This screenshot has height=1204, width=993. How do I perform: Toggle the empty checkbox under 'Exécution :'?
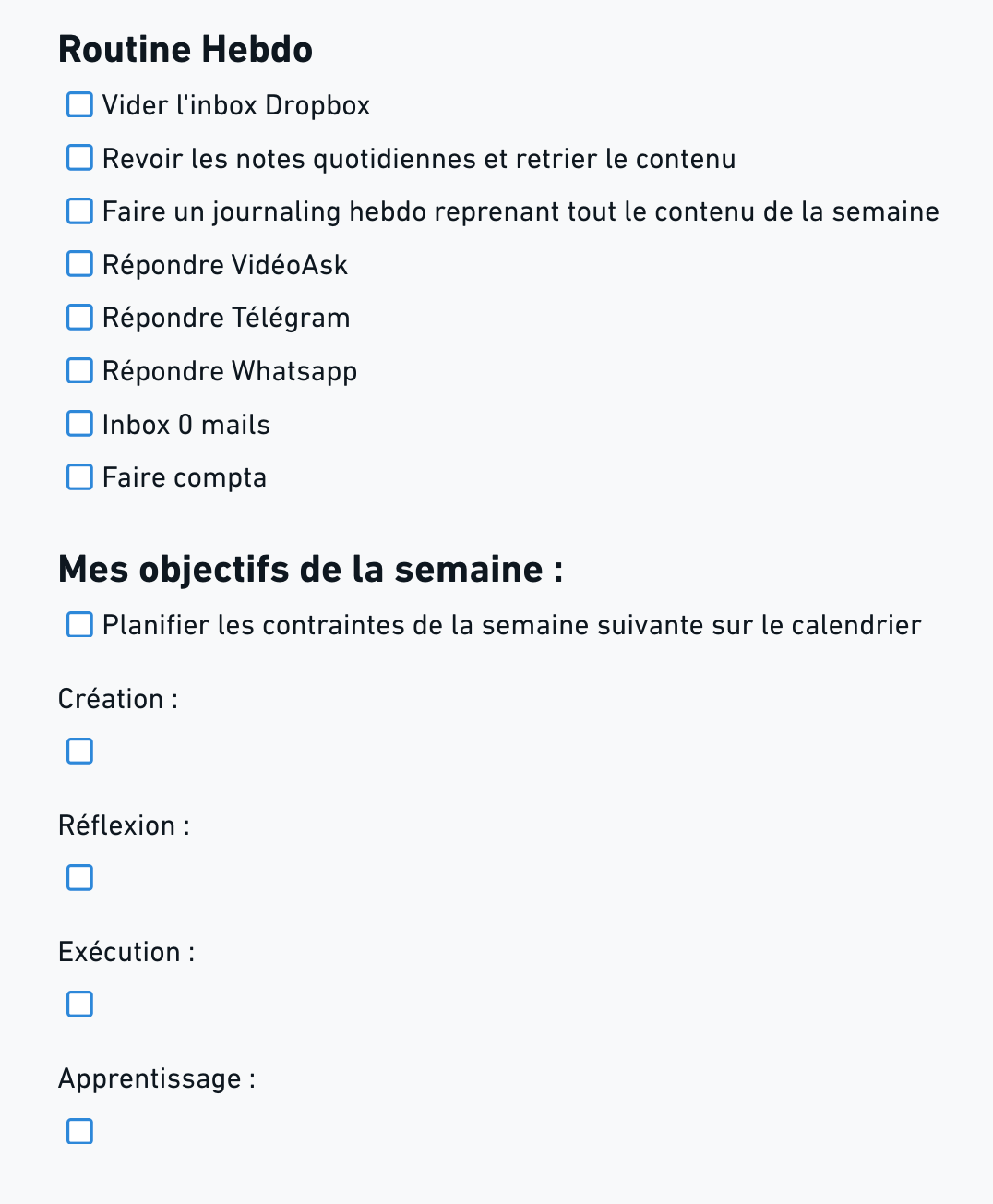point(80,1005)
